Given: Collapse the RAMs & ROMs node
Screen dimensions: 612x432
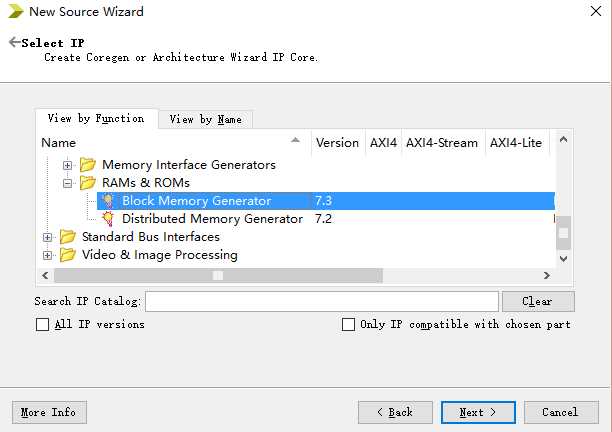Looking at the screenshot, I should [68, 183].
